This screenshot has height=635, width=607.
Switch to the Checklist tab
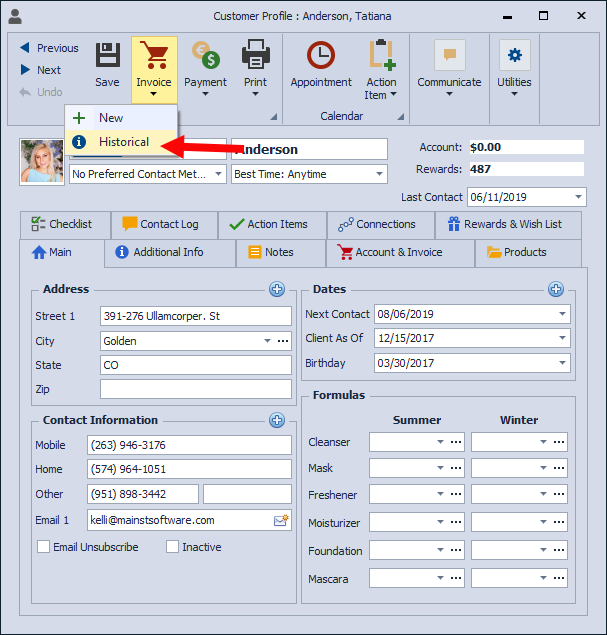(65, 224)
